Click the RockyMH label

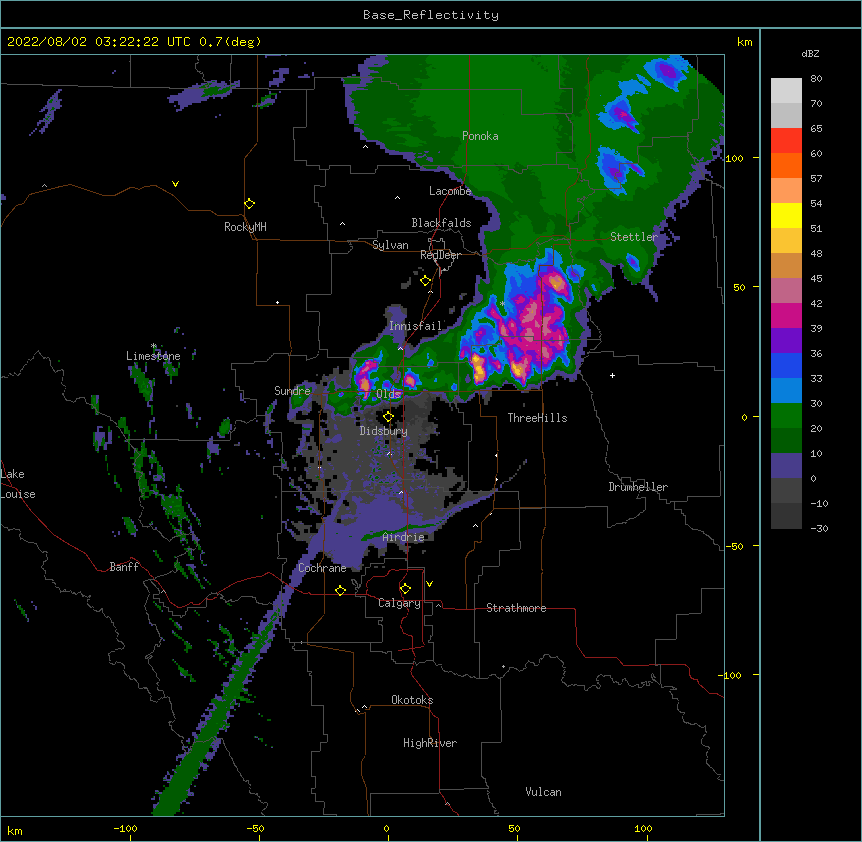click(x=245, y=227)
